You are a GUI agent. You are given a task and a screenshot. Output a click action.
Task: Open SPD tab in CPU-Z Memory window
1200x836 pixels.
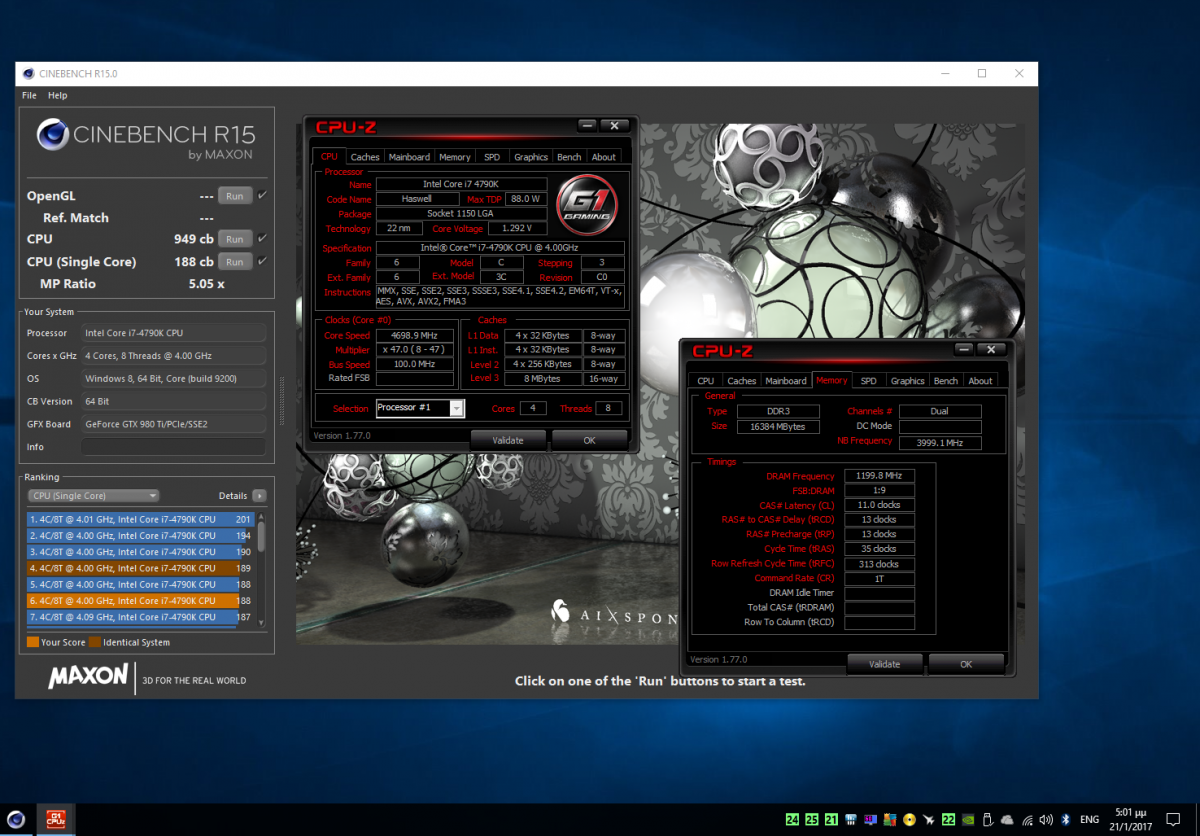869,381
